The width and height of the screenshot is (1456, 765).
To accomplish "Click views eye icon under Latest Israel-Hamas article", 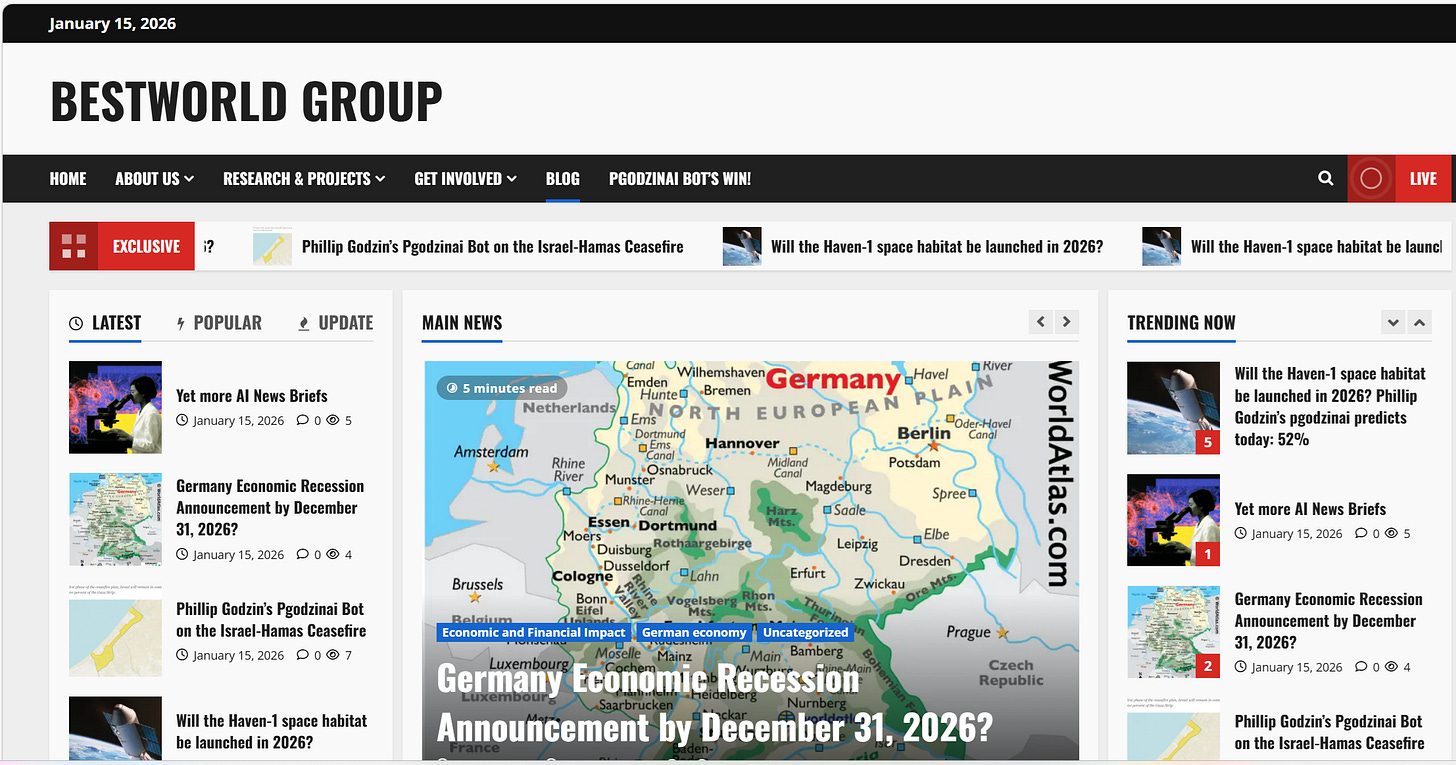I will [333, 656].
